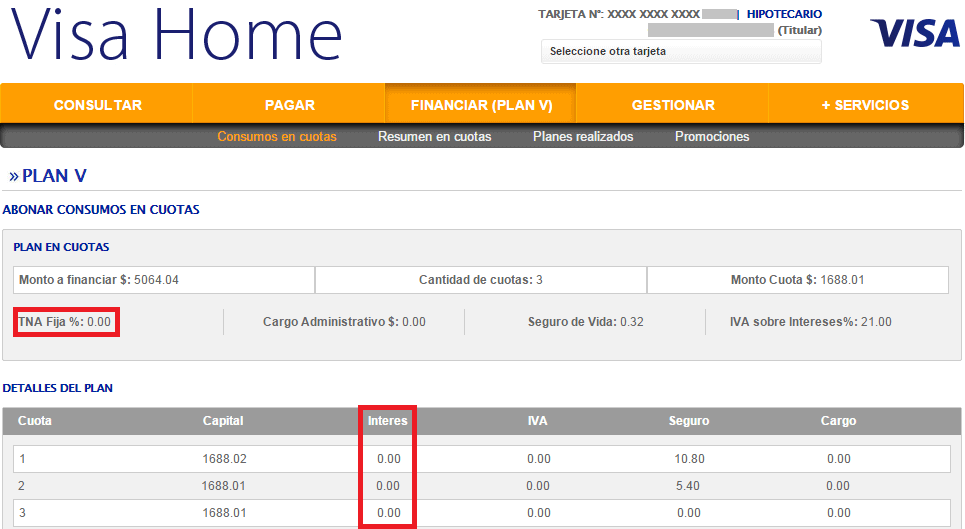Click the VISA logo
965x529 pixels.
pos(915,33)
